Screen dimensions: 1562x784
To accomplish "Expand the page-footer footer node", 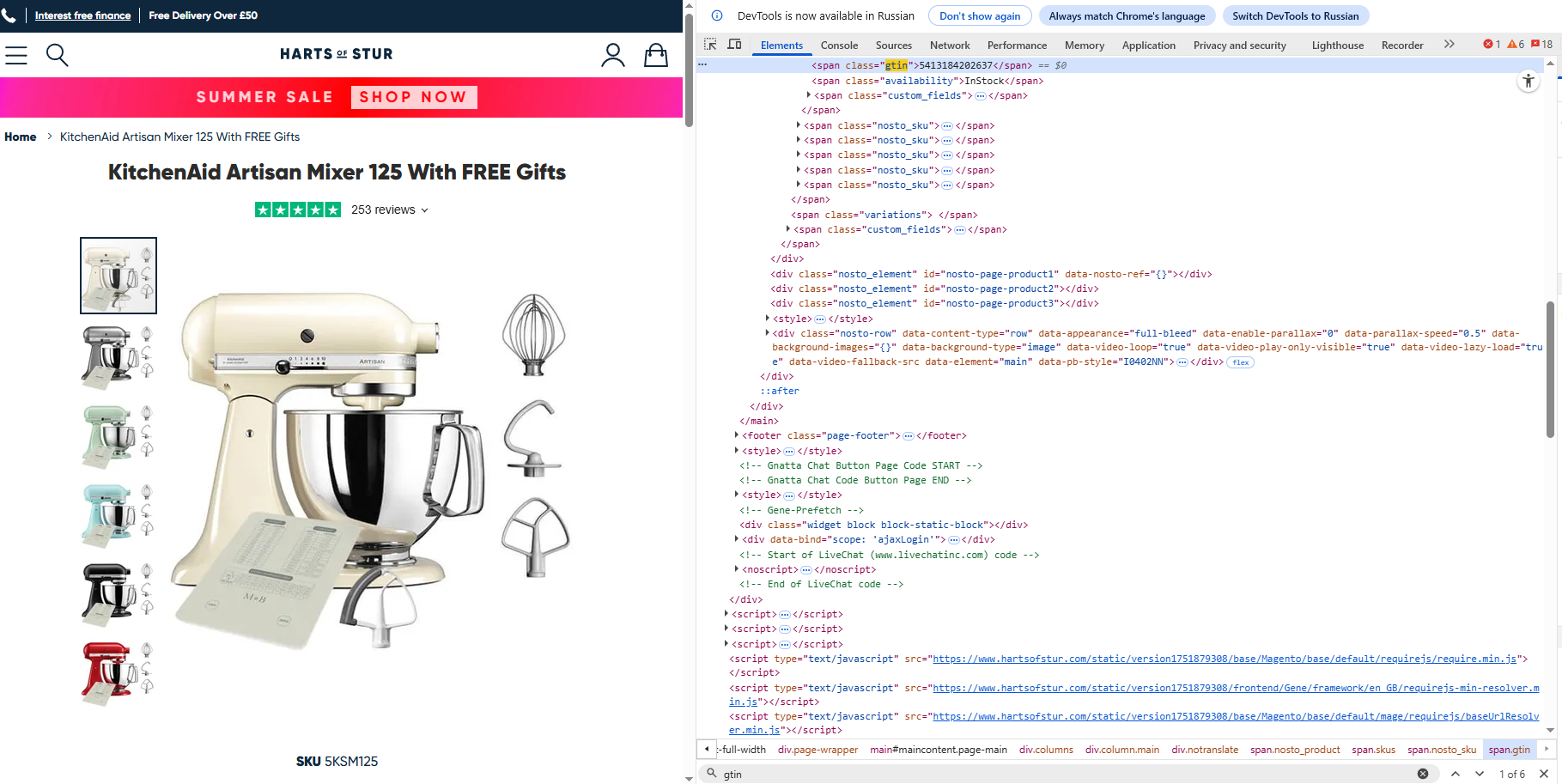I will (x=737, y=435).
